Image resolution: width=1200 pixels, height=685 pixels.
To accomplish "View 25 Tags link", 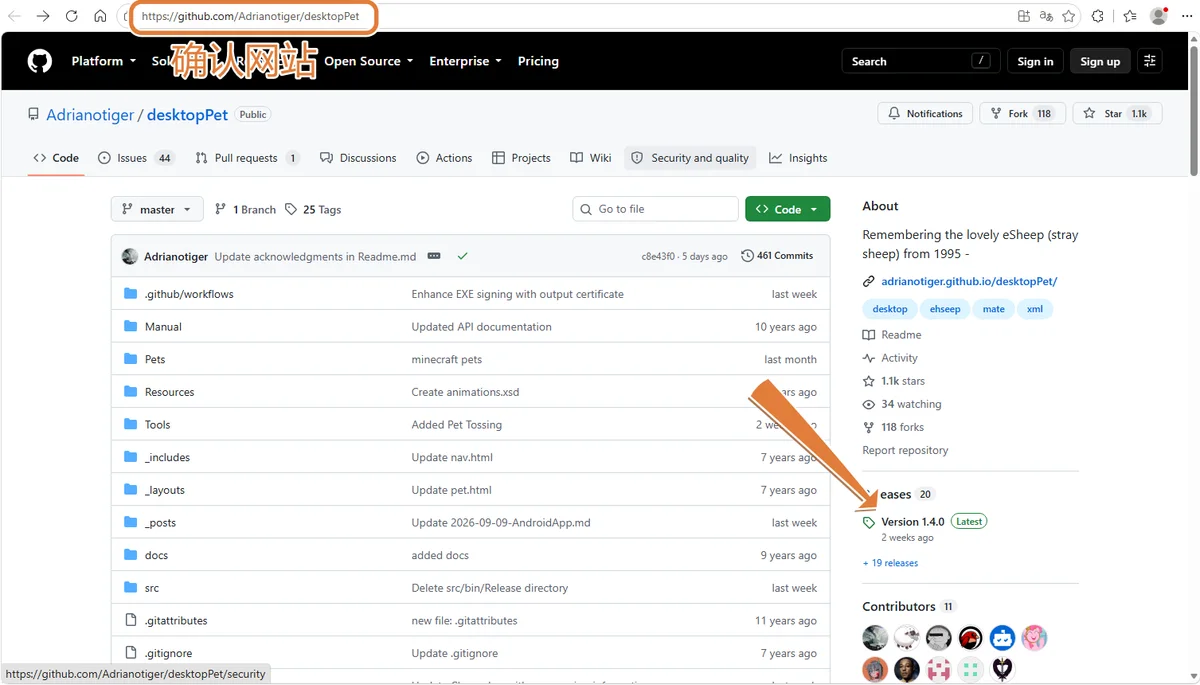I will 313,209.
